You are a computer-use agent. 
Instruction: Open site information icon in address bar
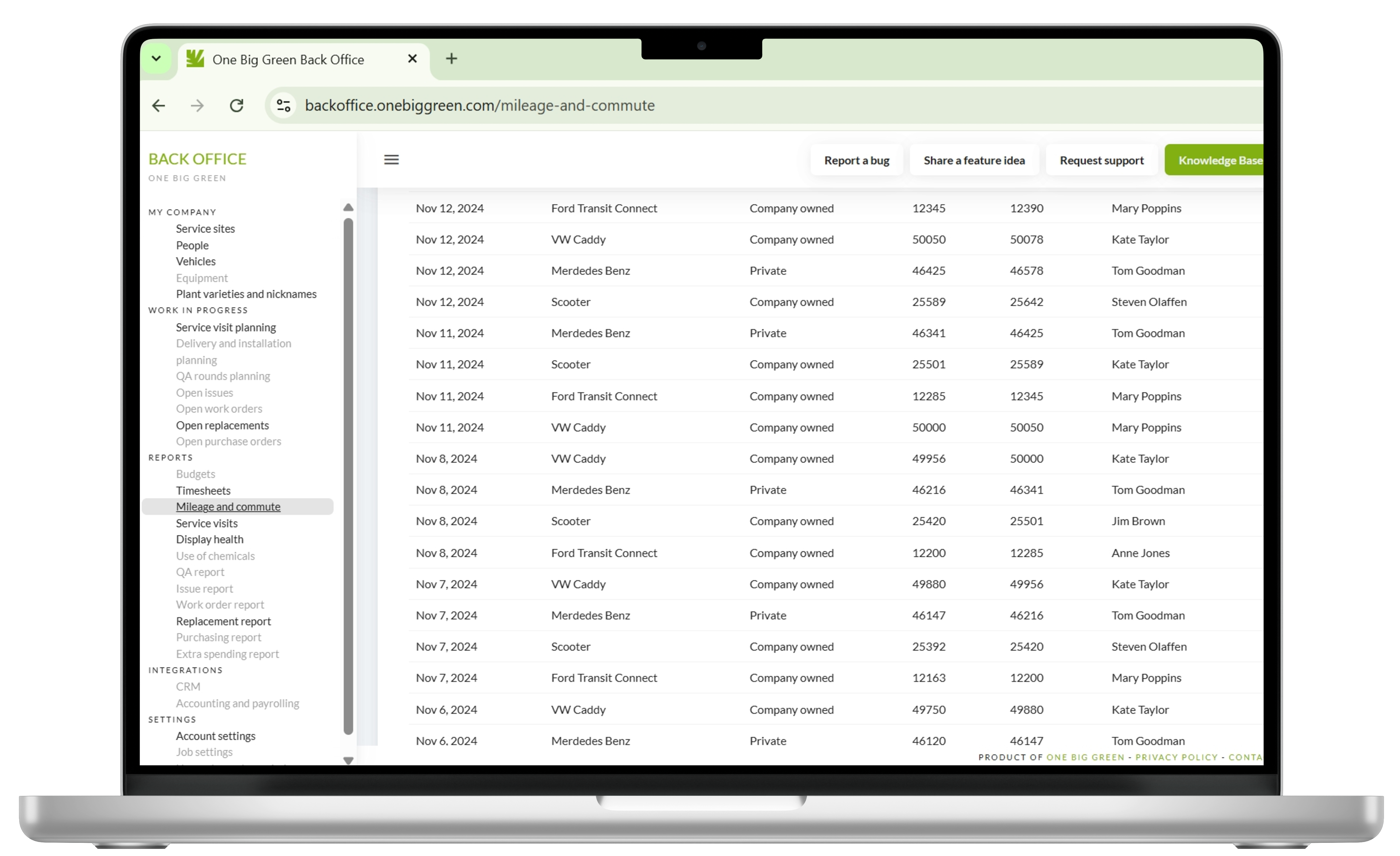[283, 106]
